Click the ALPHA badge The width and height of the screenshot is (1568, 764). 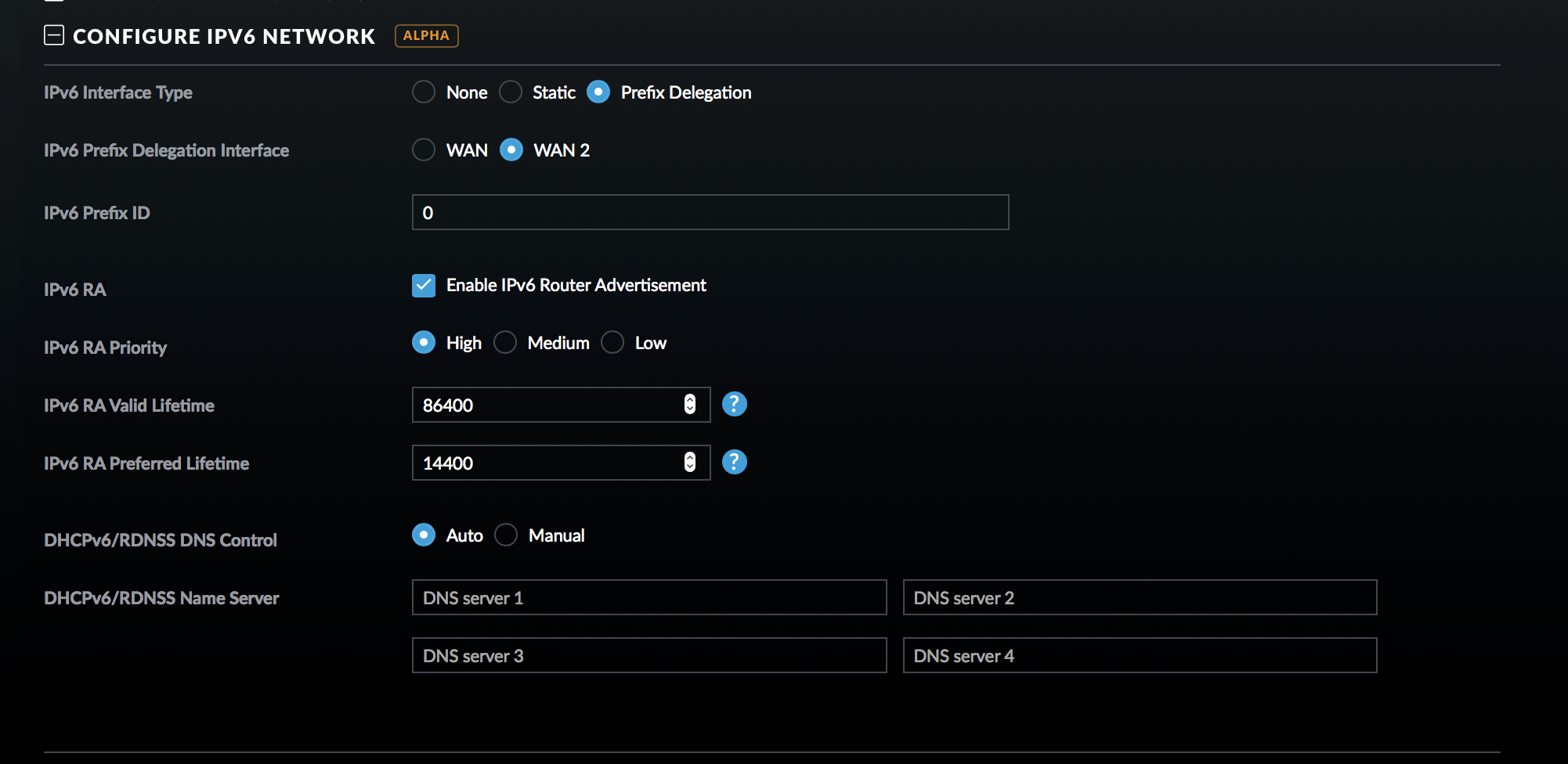point(426,36)
